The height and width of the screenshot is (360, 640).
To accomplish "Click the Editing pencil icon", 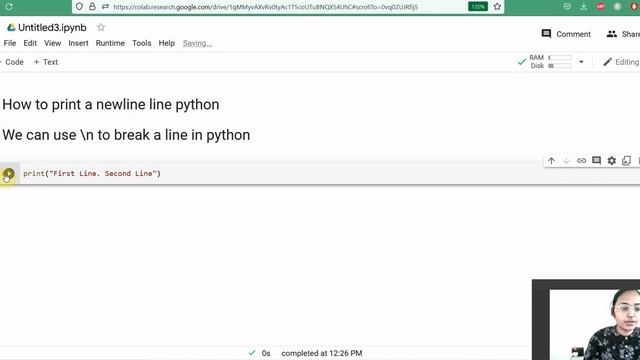I will click(x=607, y=62).
